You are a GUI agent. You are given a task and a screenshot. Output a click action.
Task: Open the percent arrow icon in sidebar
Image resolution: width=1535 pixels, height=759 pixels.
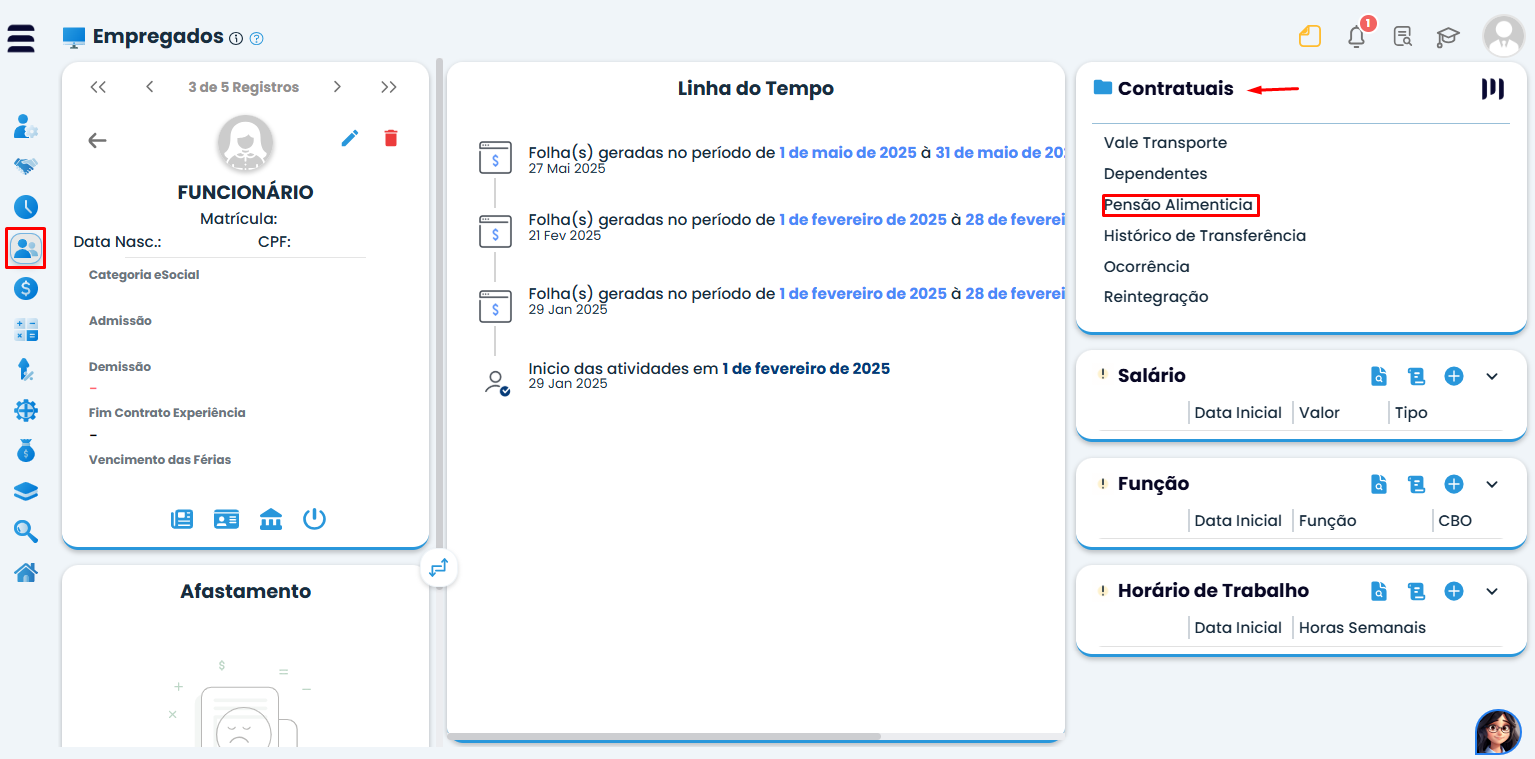[x=26, y=369]
